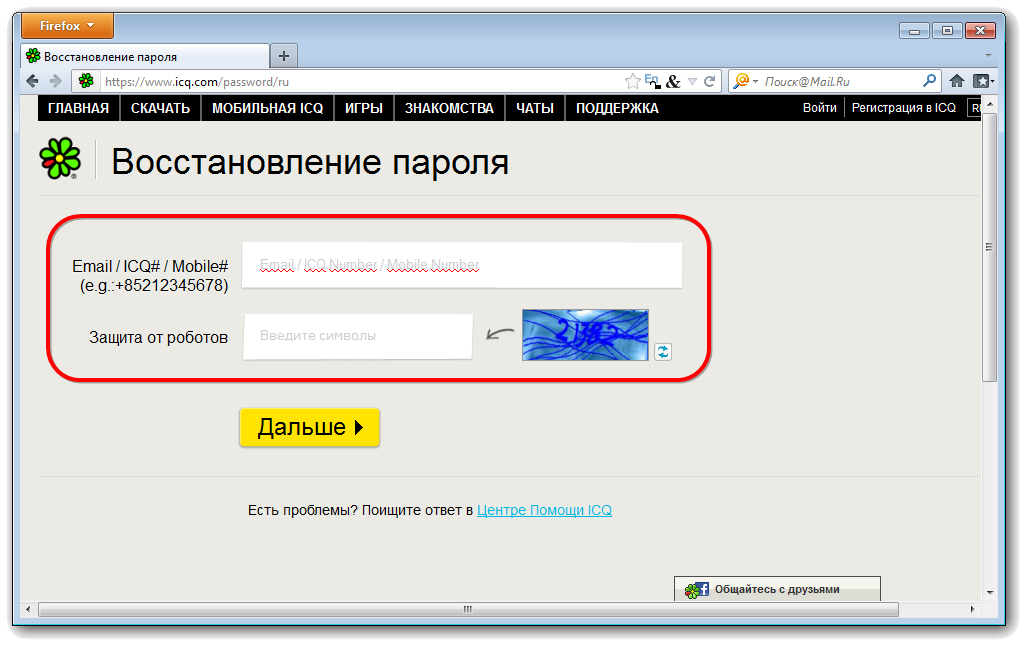This screenshot has width=1026, height=646.
Task: Minimize the Firefox window
Action: (x=914, y=31)
